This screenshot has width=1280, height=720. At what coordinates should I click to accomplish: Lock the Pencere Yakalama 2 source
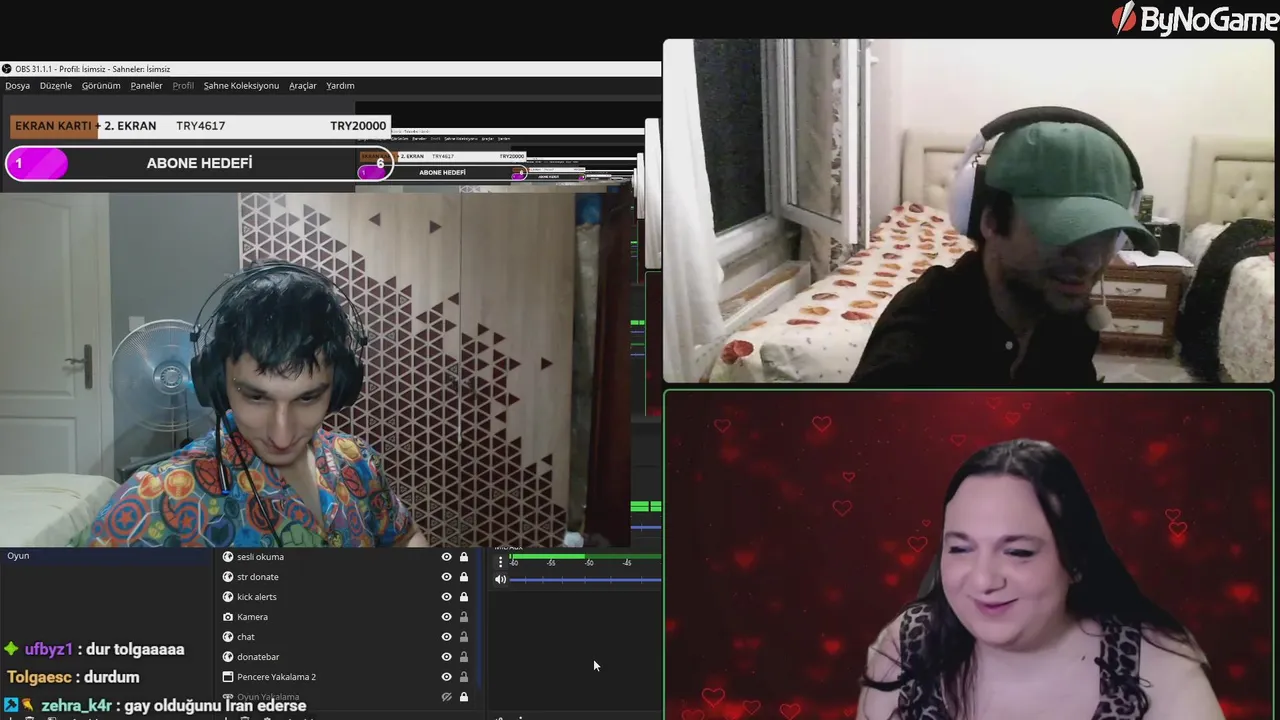point(464,677)
